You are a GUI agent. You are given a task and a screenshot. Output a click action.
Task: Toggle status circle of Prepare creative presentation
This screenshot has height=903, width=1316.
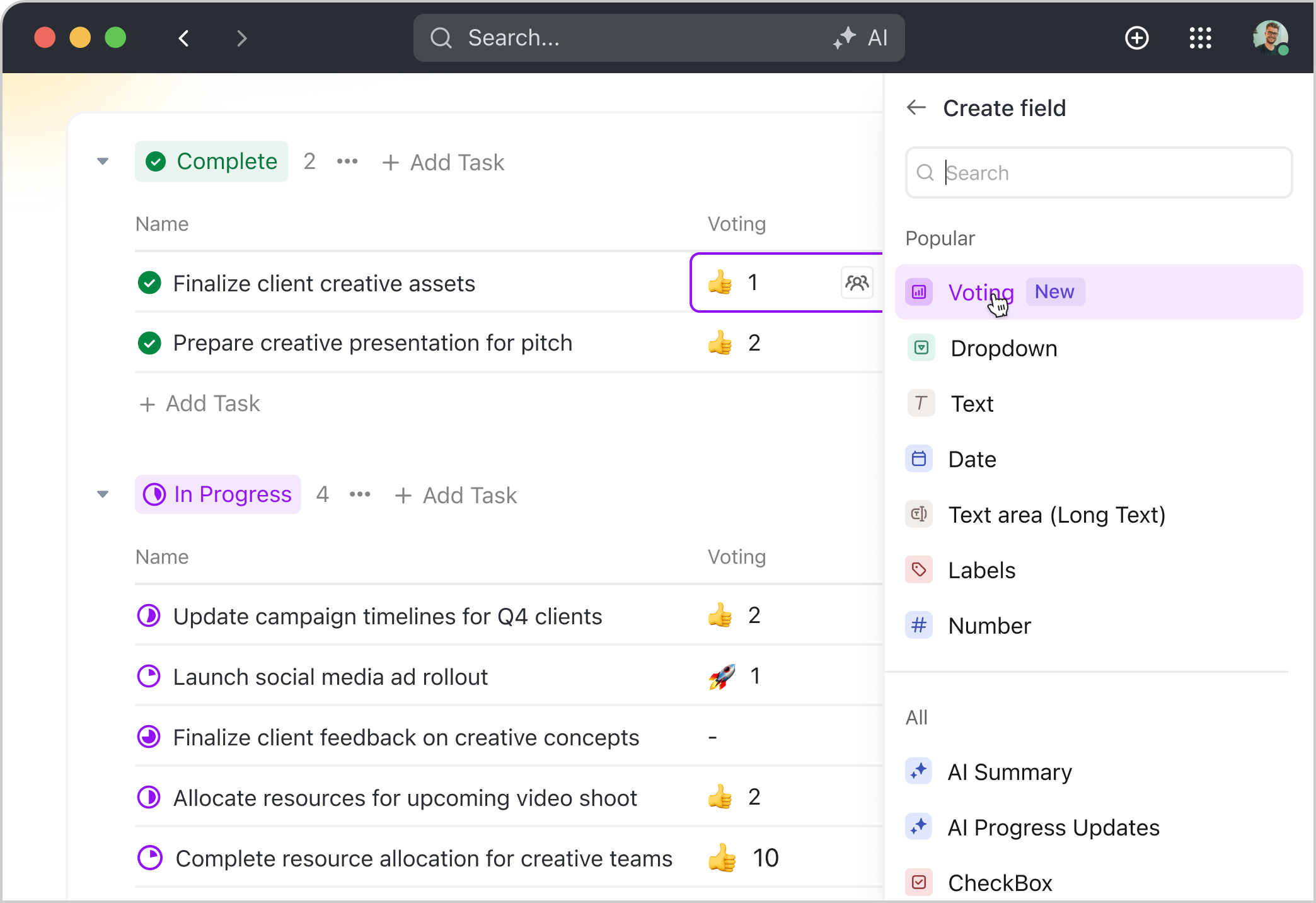point(149,343)
